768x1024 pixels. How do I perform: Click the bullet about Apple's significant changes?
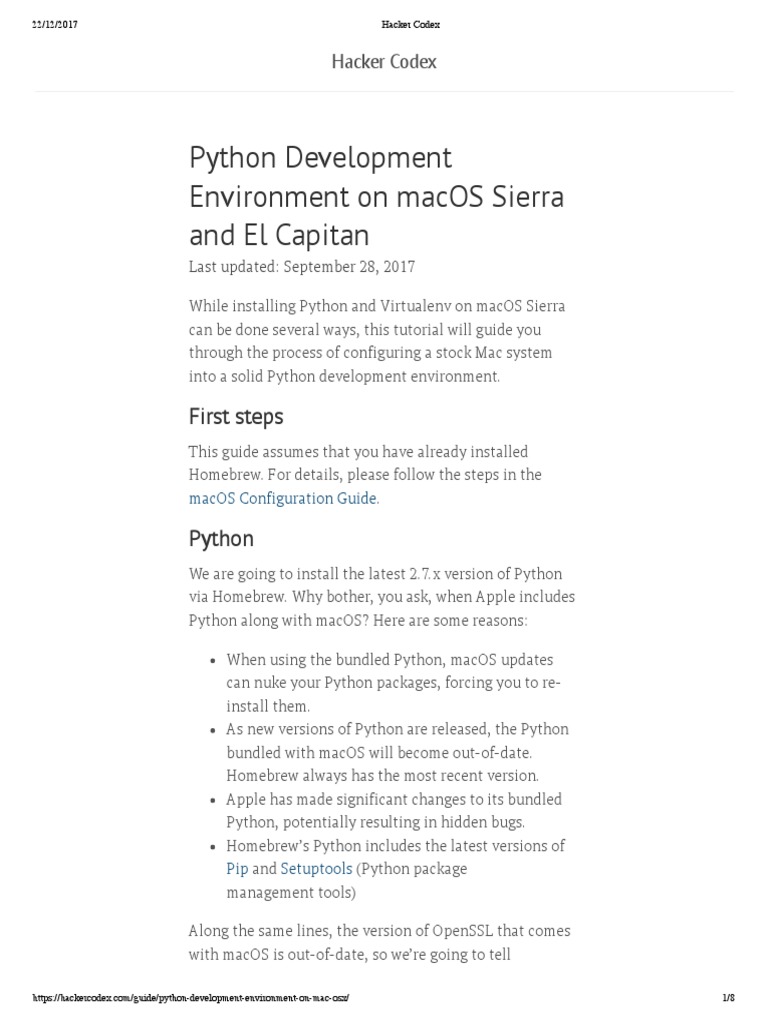click(x=394, y=811)
